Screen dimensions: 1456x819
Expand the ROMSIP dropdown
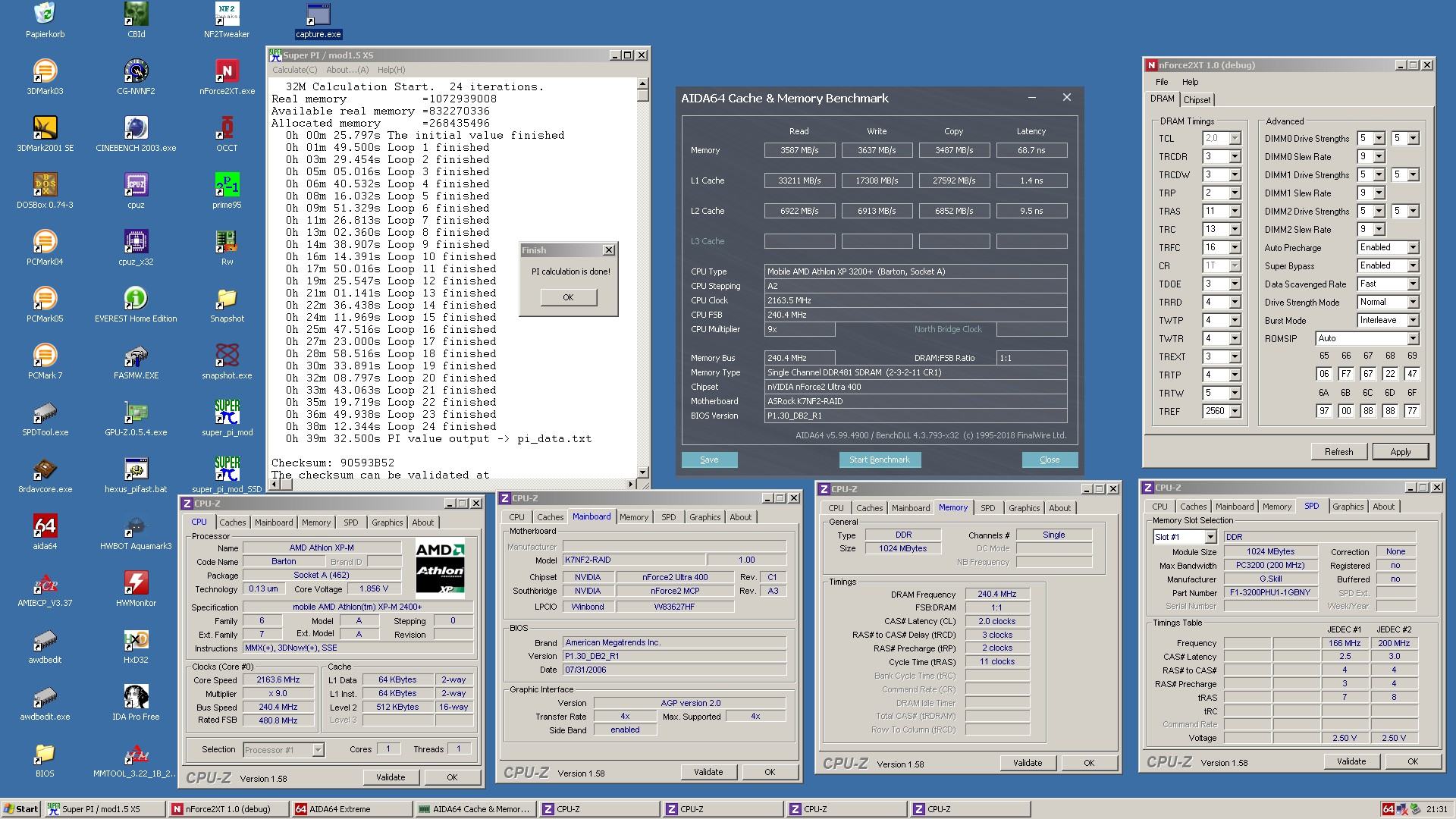1413,338
